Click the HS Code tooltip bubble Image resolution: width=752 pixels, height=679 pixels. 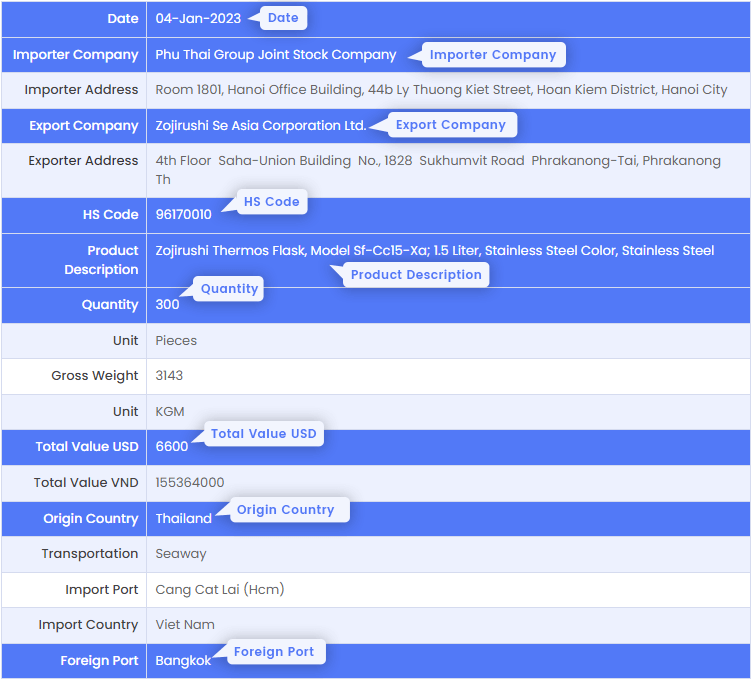[272, 201]
